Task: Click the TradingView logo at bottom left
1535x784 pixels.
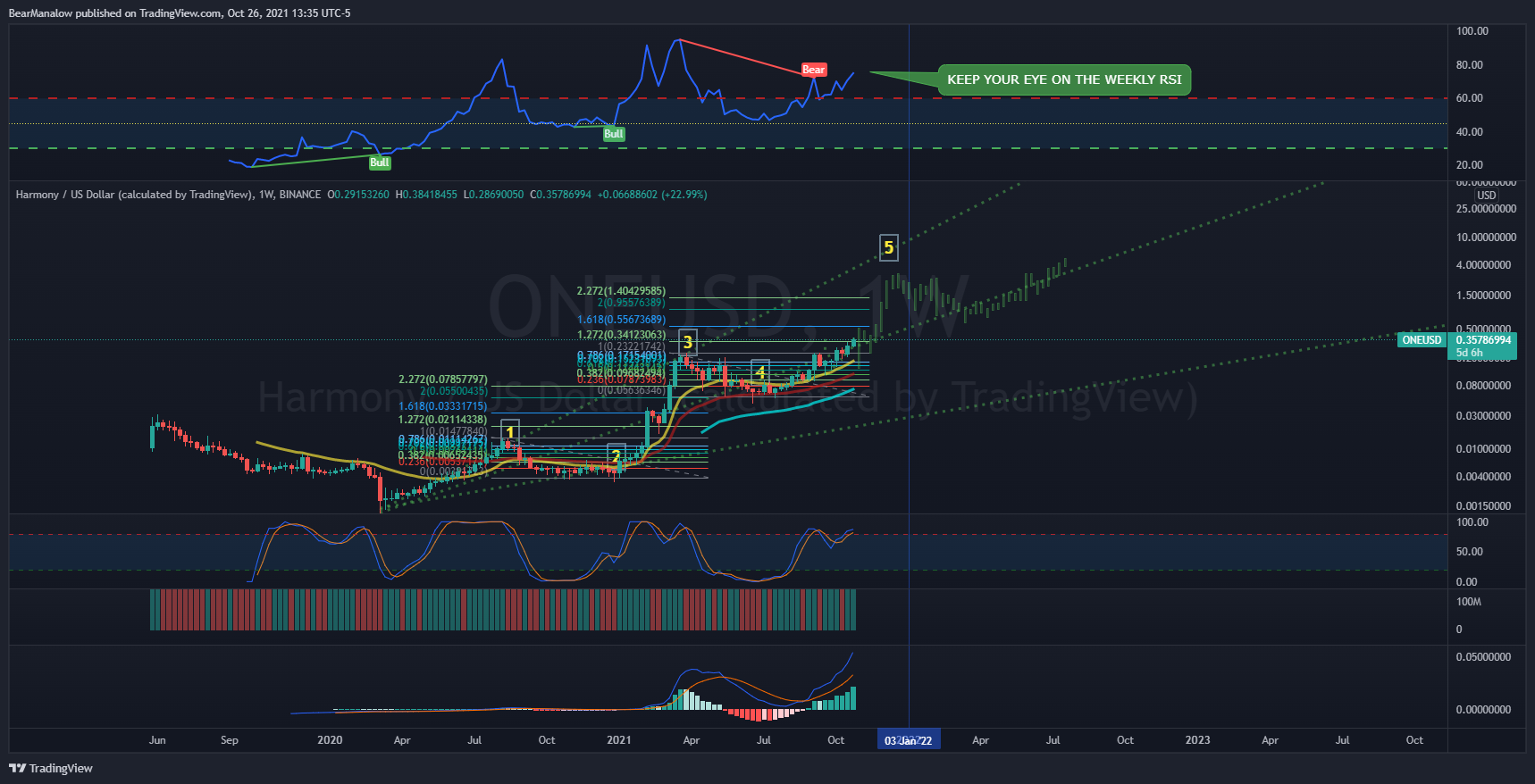Action: tap(51, 768)
